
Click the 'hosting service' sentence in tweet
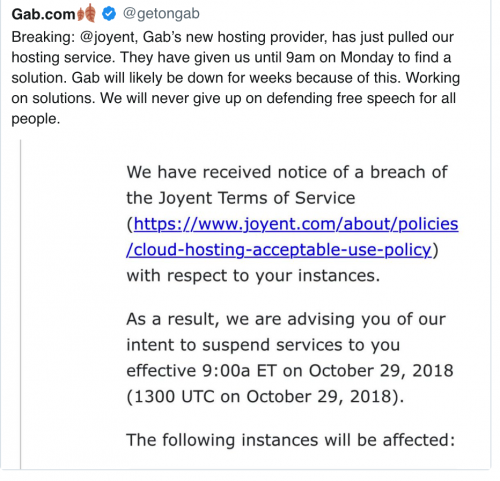[x=63, y=57]
